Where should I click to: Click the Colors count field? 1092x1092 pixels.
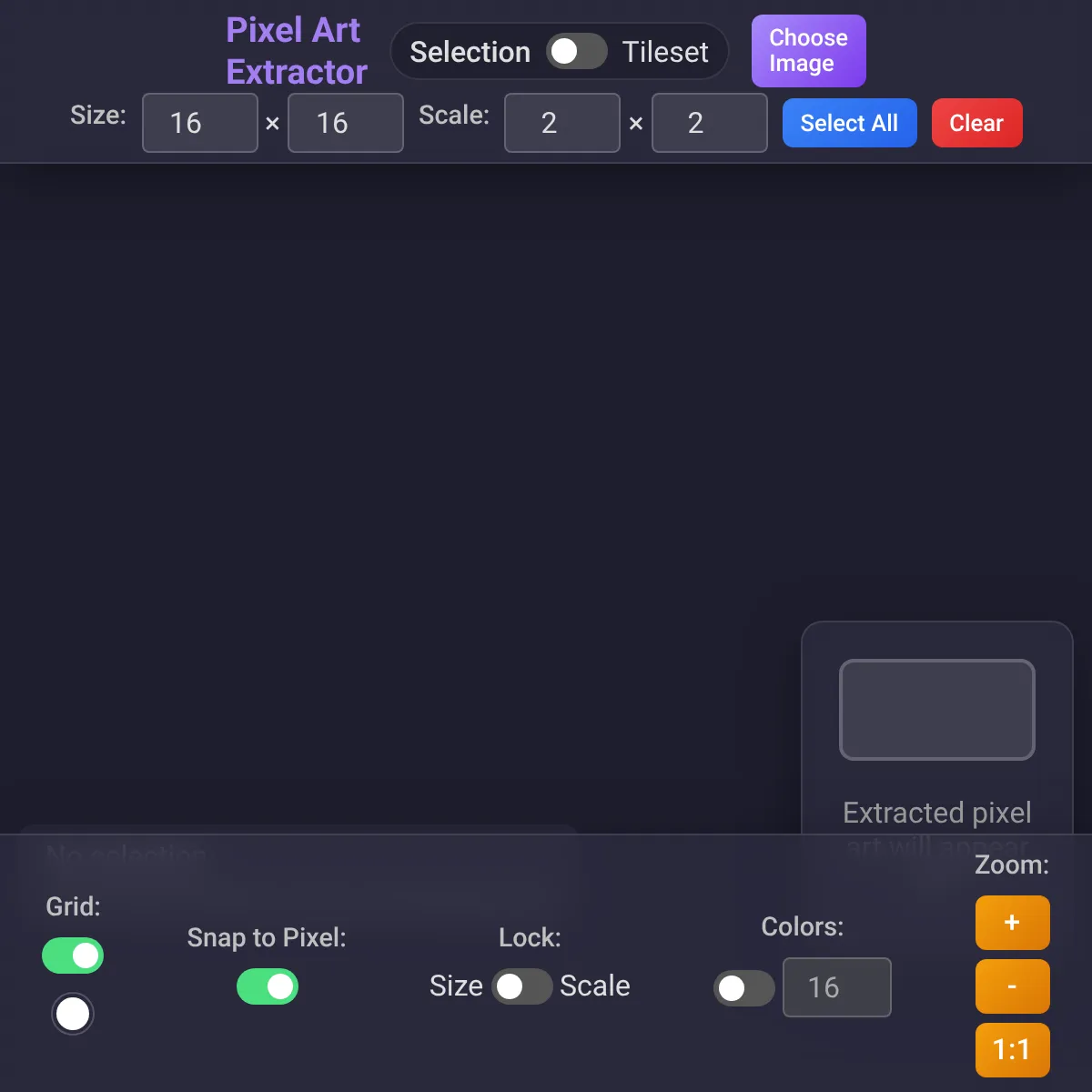point(837,987)
